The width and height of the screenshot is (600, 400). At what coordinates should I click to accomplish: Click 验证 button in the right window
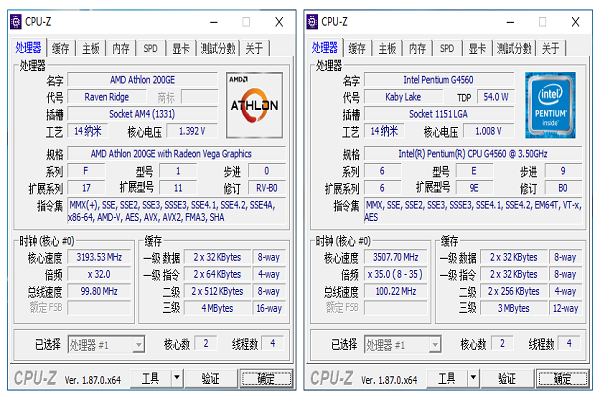507,378
